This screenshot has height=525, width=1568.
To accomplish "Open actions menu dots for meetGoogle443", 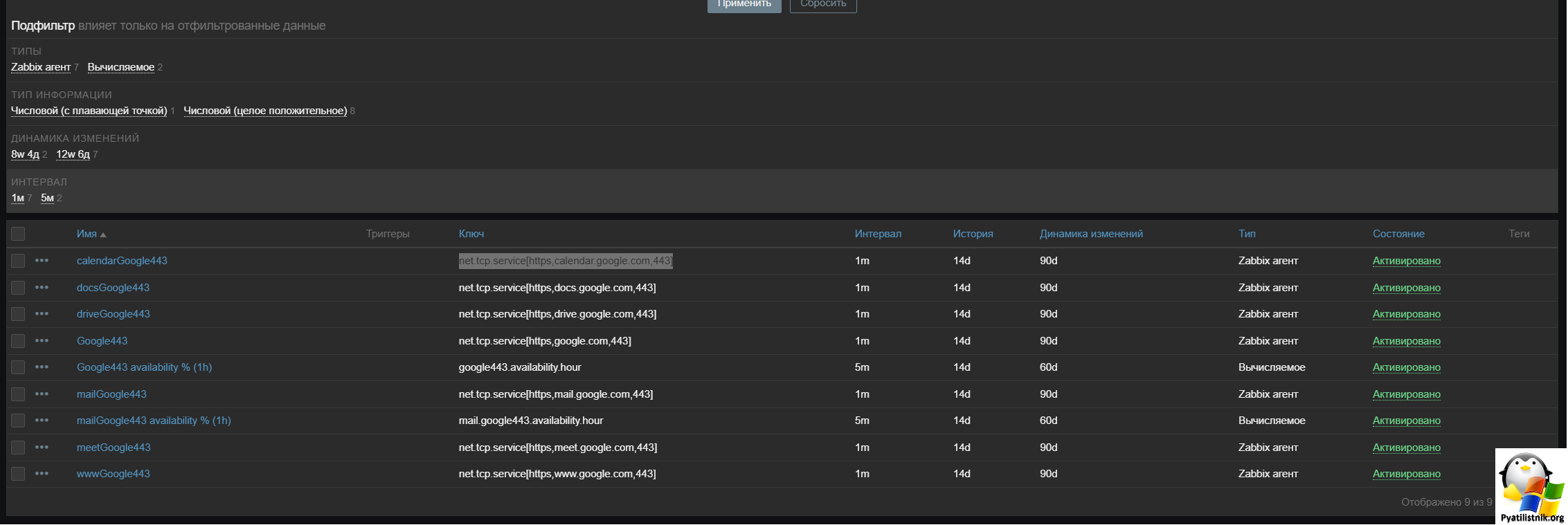I will point(42,448).
